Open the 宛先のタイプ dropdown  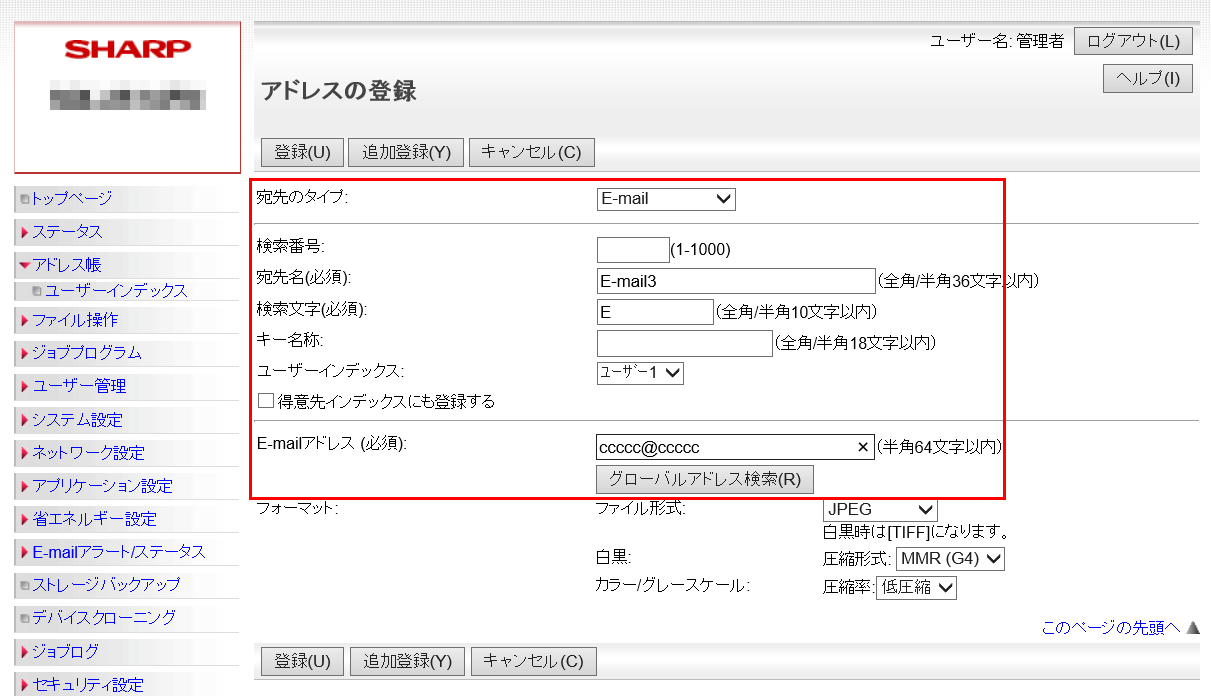tap(666, 199)
